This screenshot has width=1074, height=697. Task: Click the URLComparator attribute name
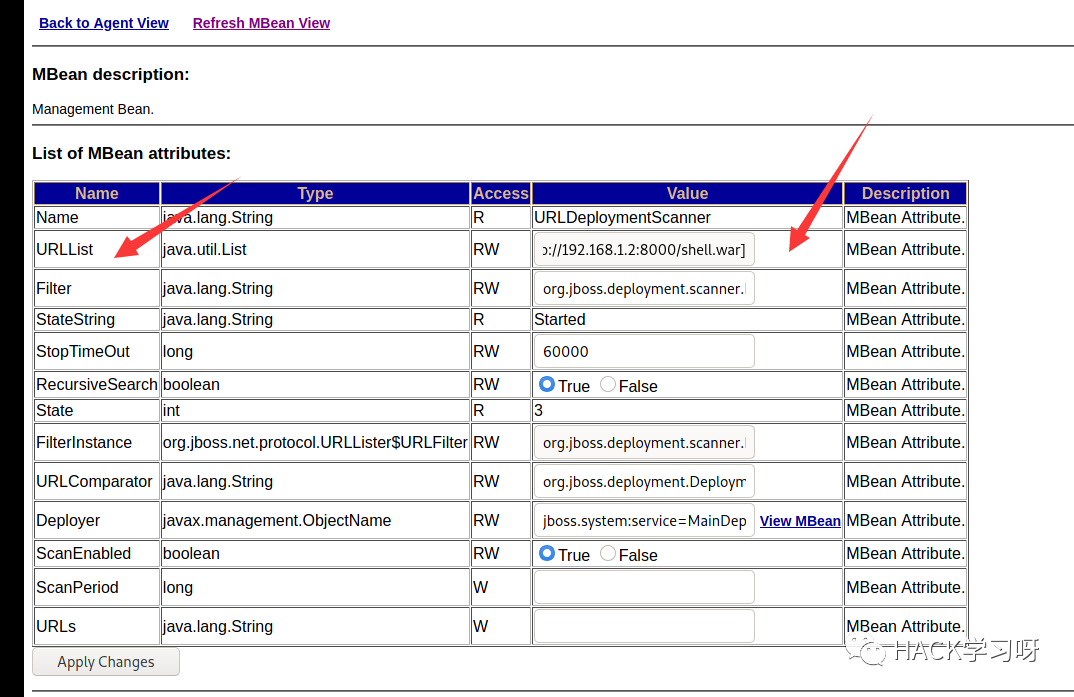click(94, 482)
